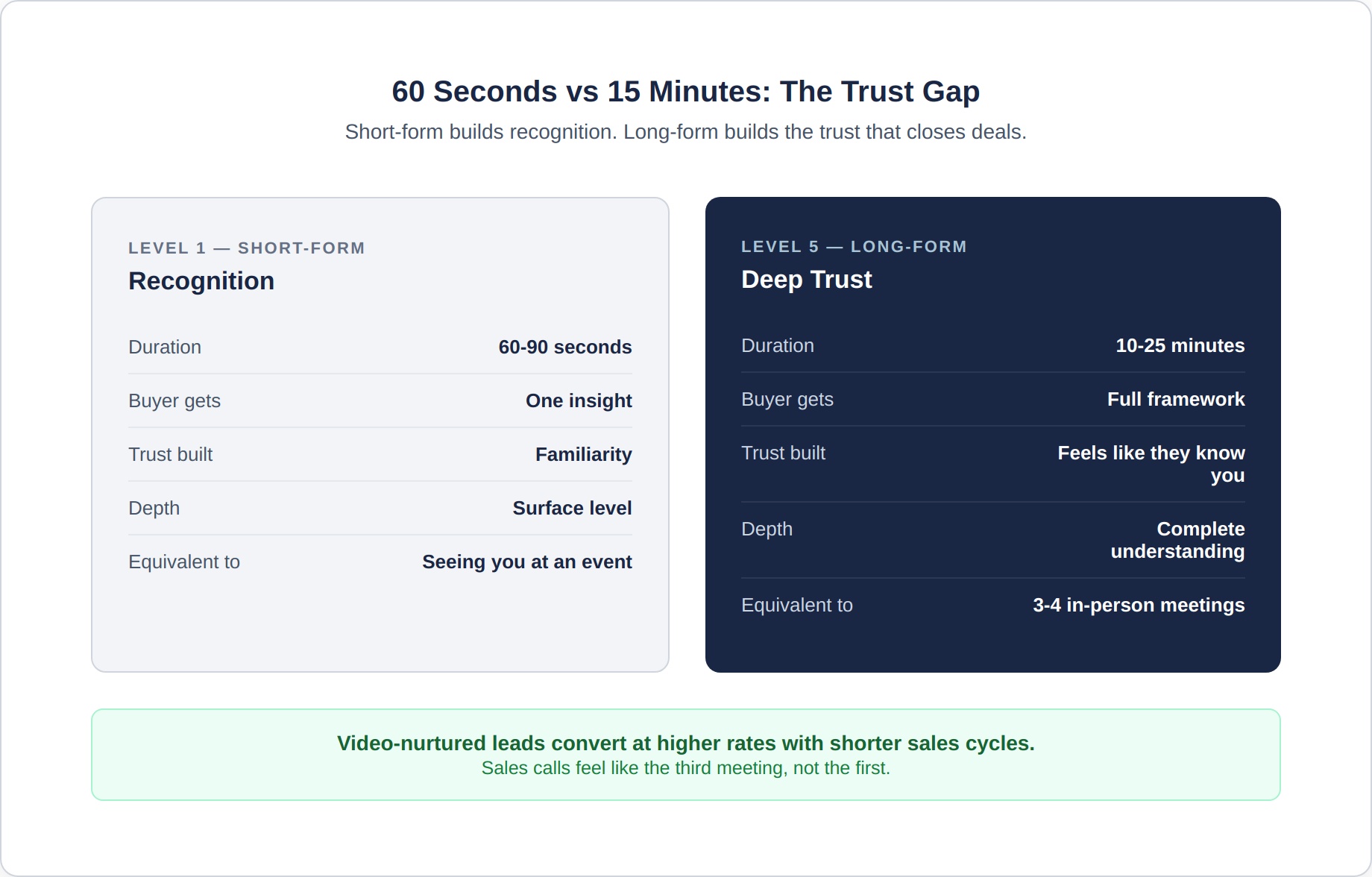Click 'Buyer gets' label in the Recognition card
The height and width of the screenshot is (877, 1372).
(174, 401)
